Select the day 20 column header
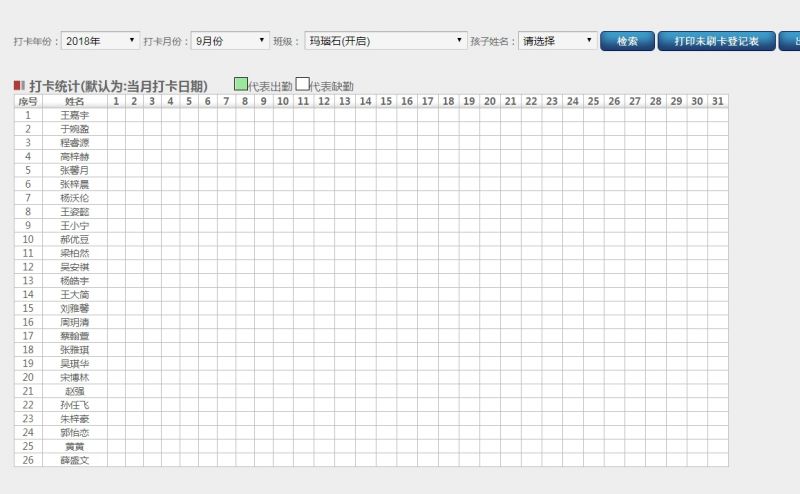 tap(490, 102)
